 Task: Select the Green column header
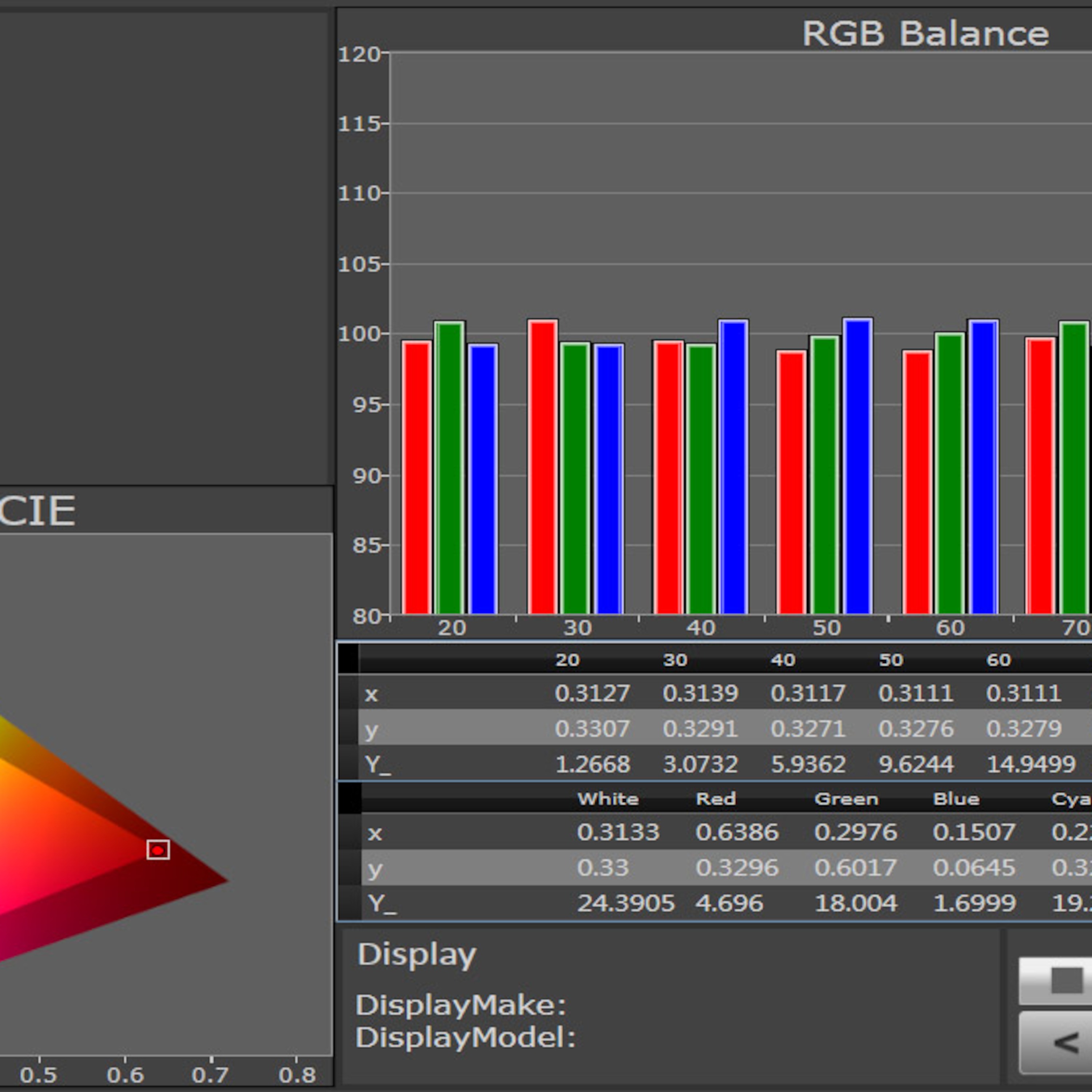click(x=846, y=799)
